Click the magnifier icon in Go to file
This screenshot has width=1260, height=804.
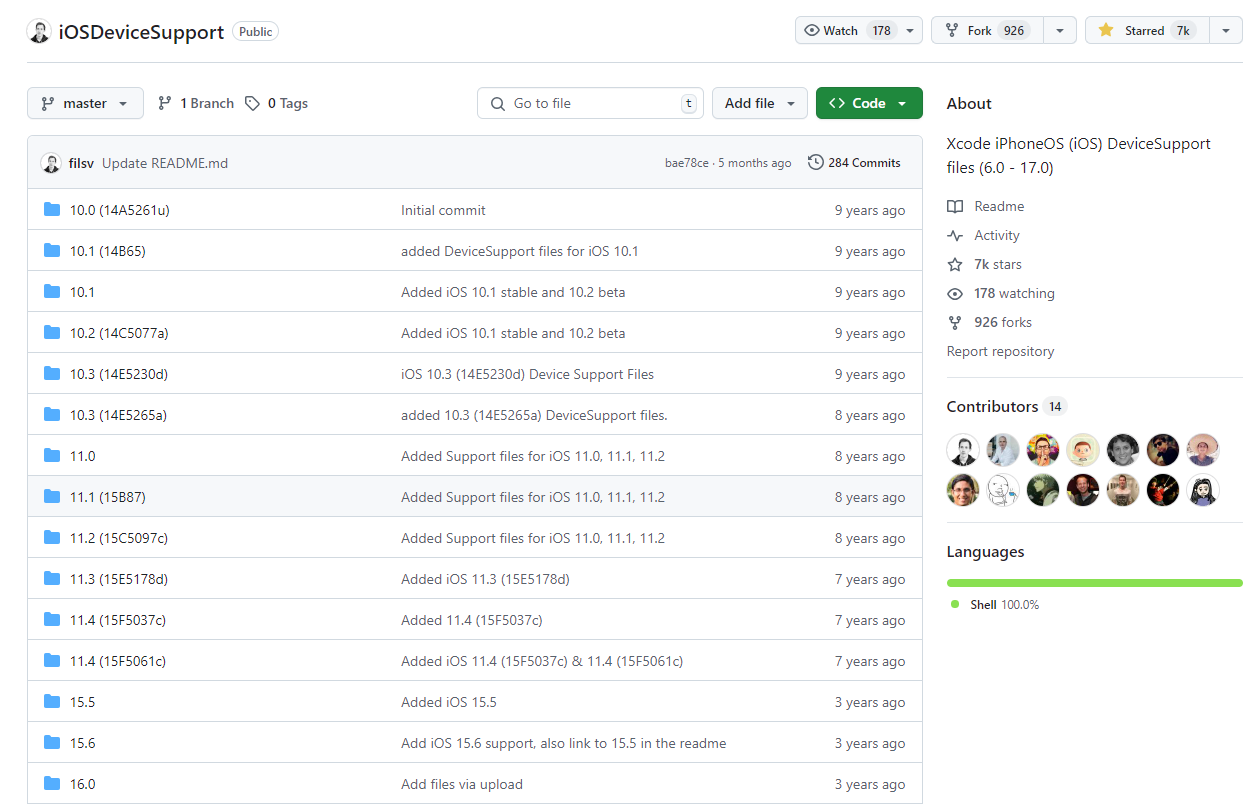pos(498,103)
